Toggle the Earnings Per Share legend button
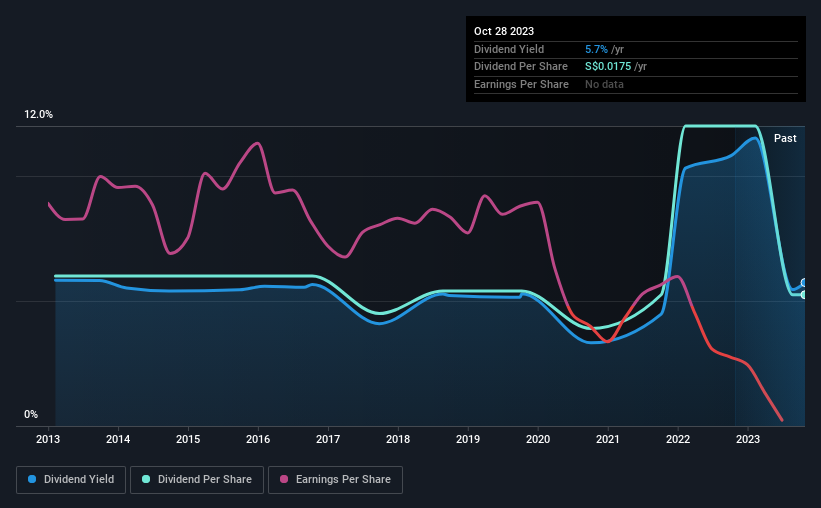The height and width of the screenshot is (508, 821). [335, 480]
